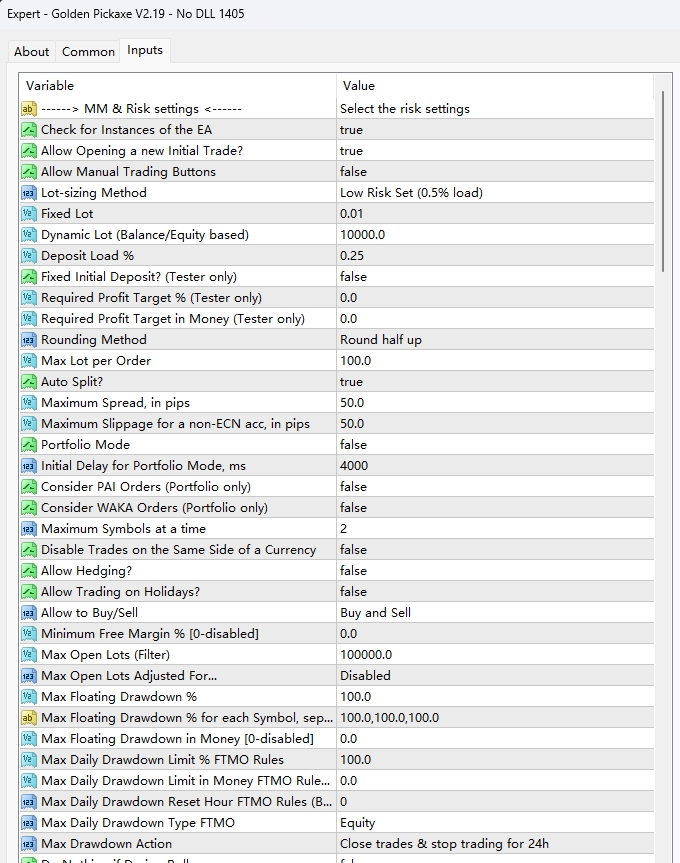The width and height of the screenshot is (680, 863).
Task: Click the string icon for Max Floating Drawdown % for each Symbol
Action: click(29, 718)
